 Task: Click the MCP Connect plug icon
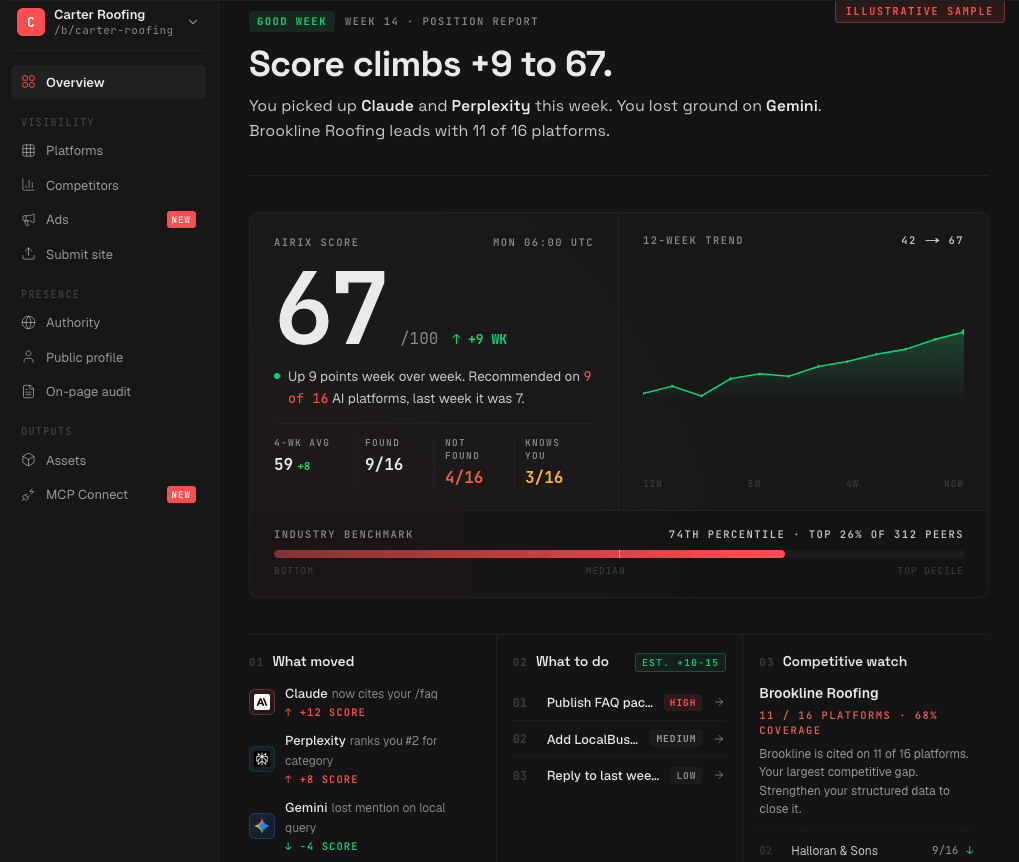click(29, 495)
